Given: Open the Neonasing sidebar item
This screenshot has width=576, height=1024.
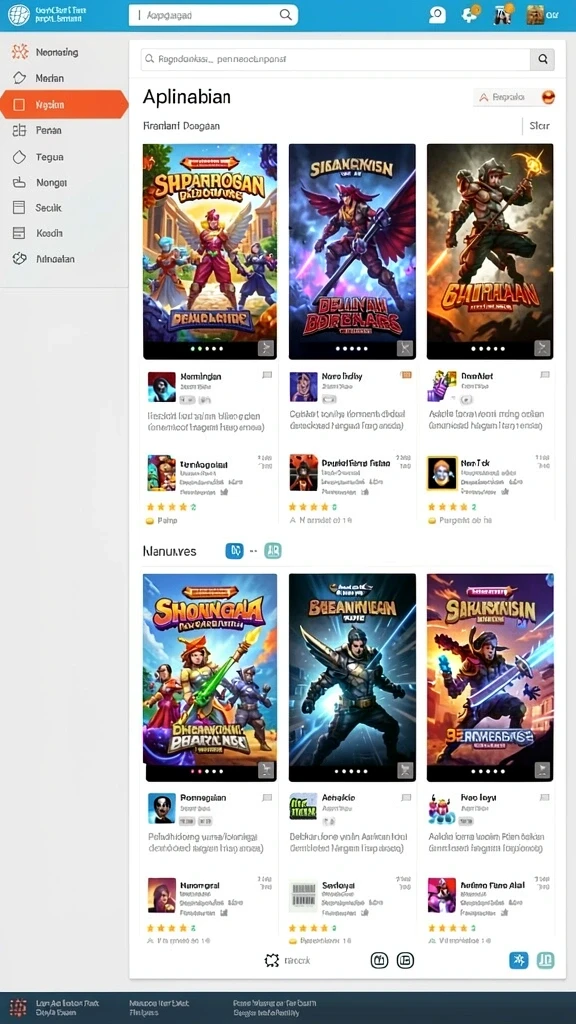Looking at the screenshot, I should coord(64,52).
